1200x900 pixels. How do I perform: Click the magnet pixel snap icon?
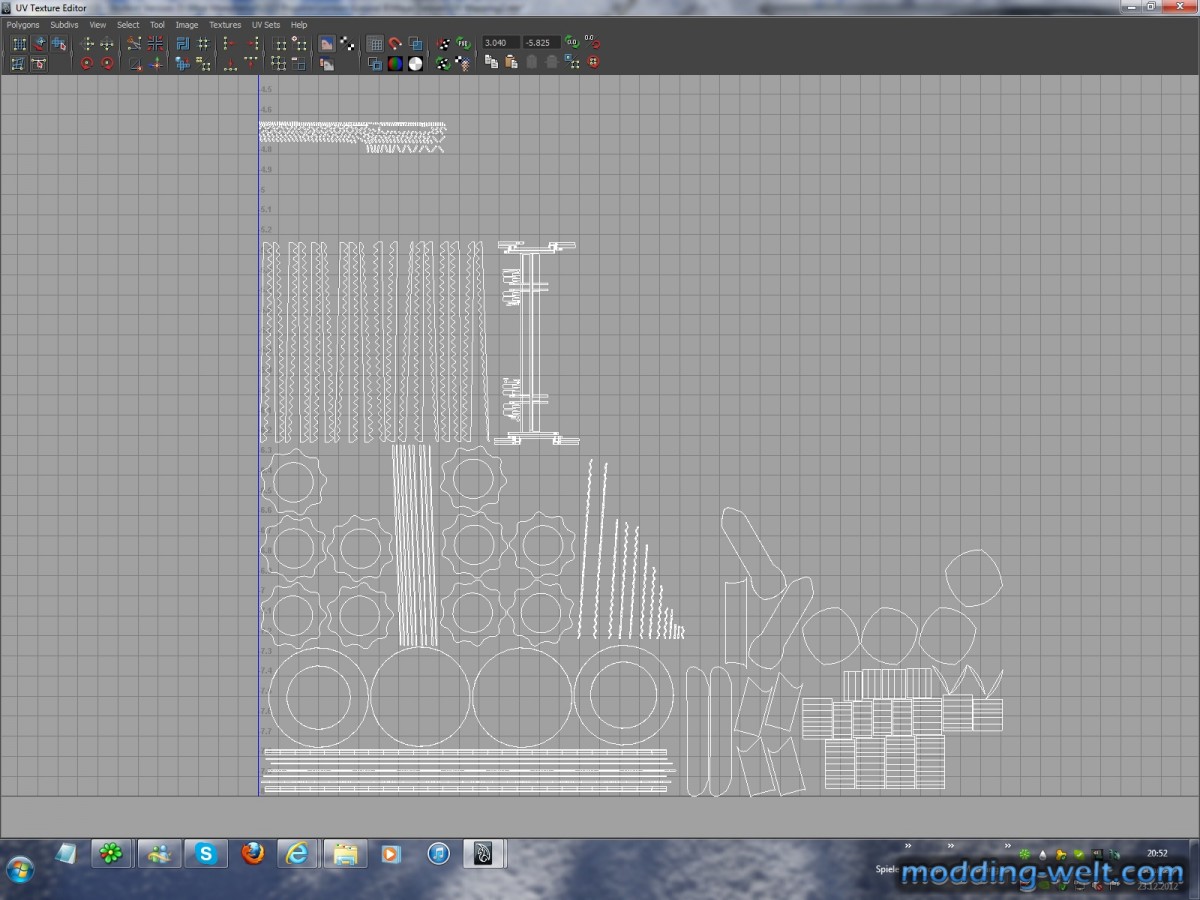point(395,44)
